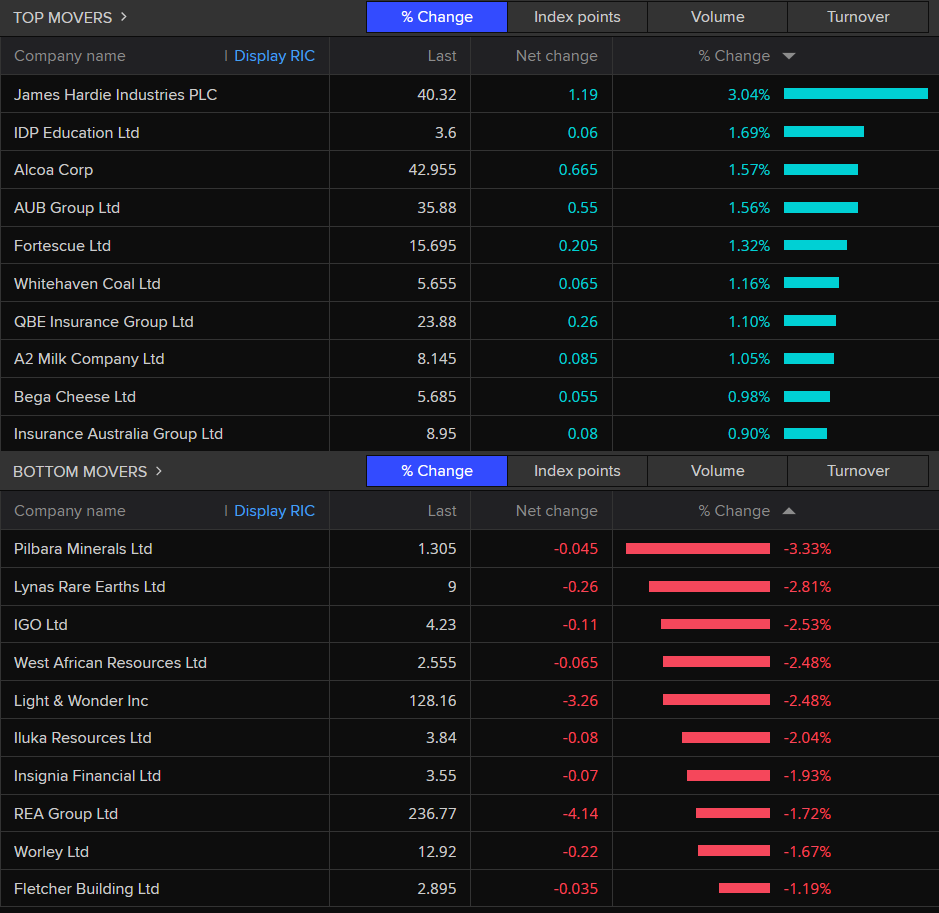
Task: Select IGO Ltd company name
Action: (x=41, y=624)
